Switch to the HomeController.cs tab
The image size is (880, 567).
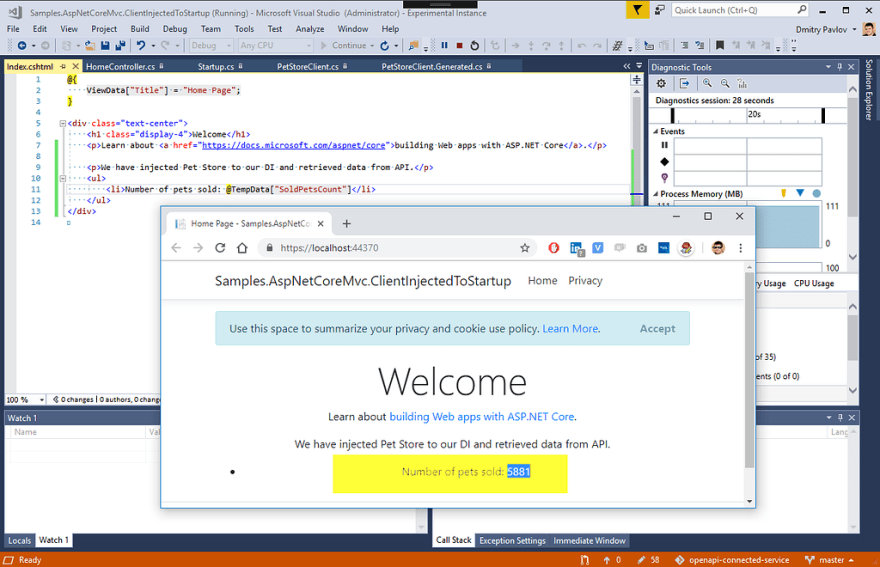(x=125, y=66)
